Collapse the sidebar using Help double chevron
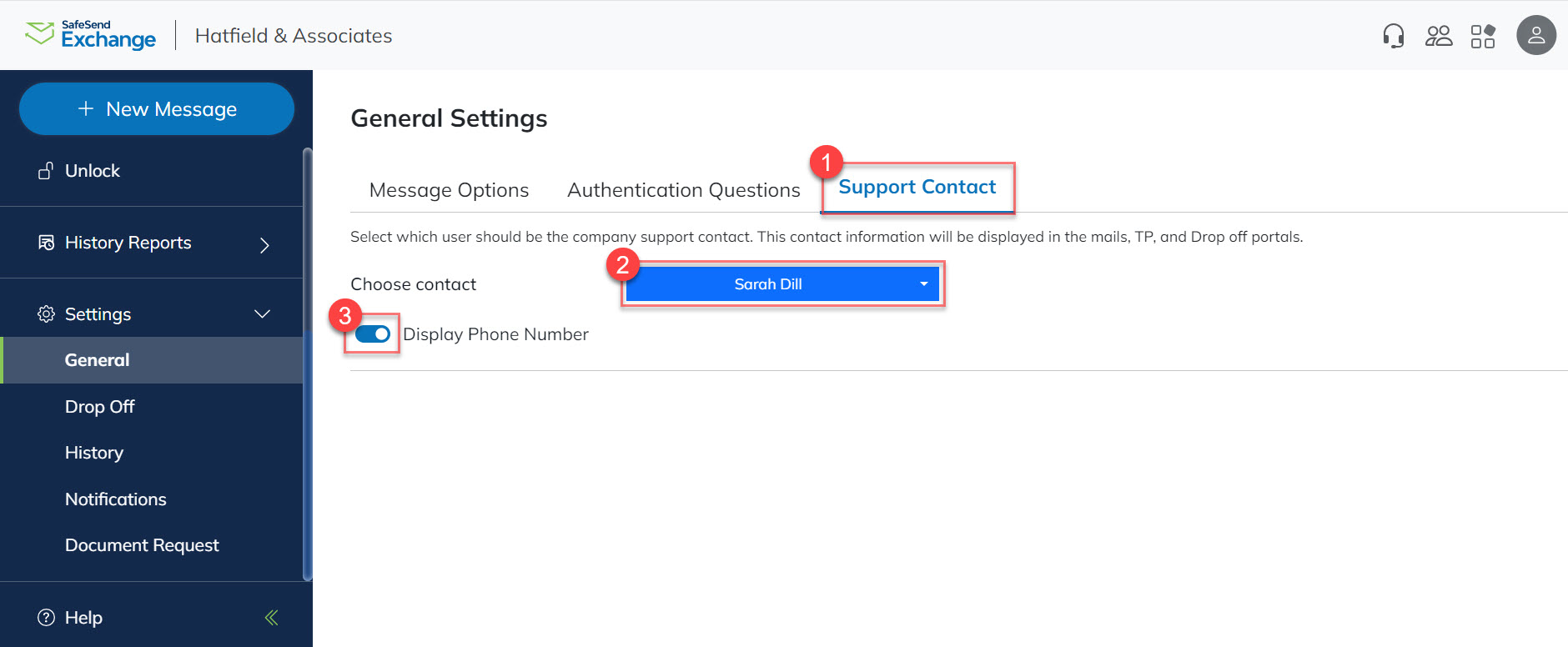Screen dimensions: 1568x647 [x=270, y=617]
